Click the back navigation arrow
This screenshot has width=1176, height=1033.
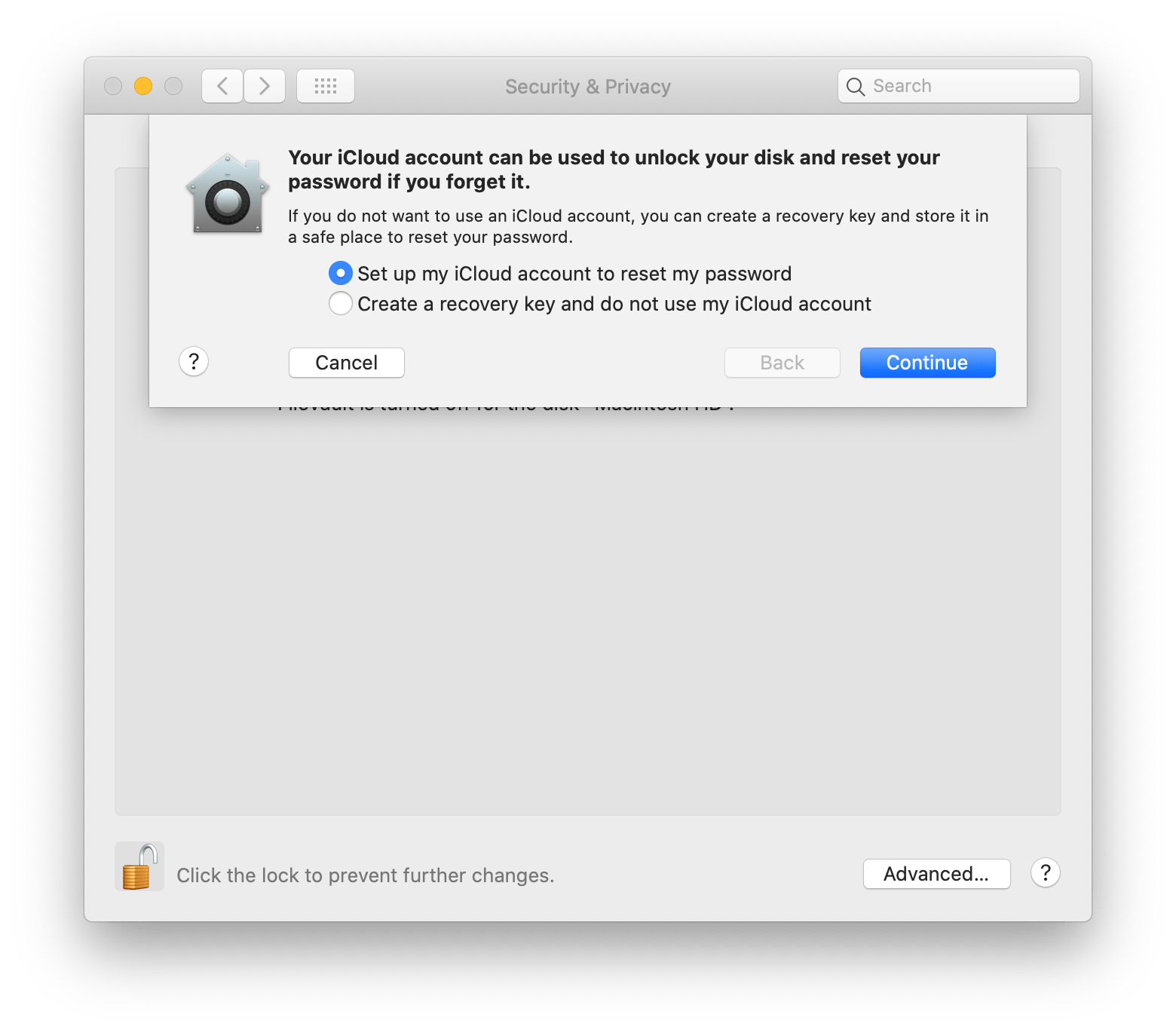[x=222, y=86]
